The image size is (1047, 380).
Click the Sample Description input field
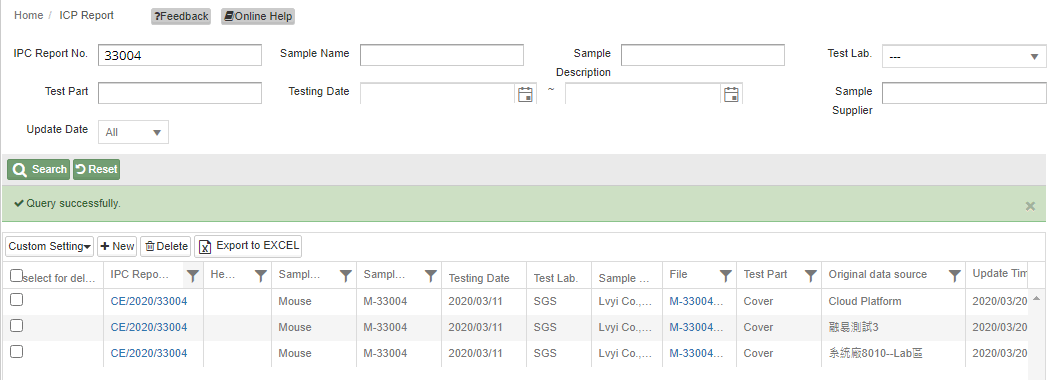coord(702,55)
